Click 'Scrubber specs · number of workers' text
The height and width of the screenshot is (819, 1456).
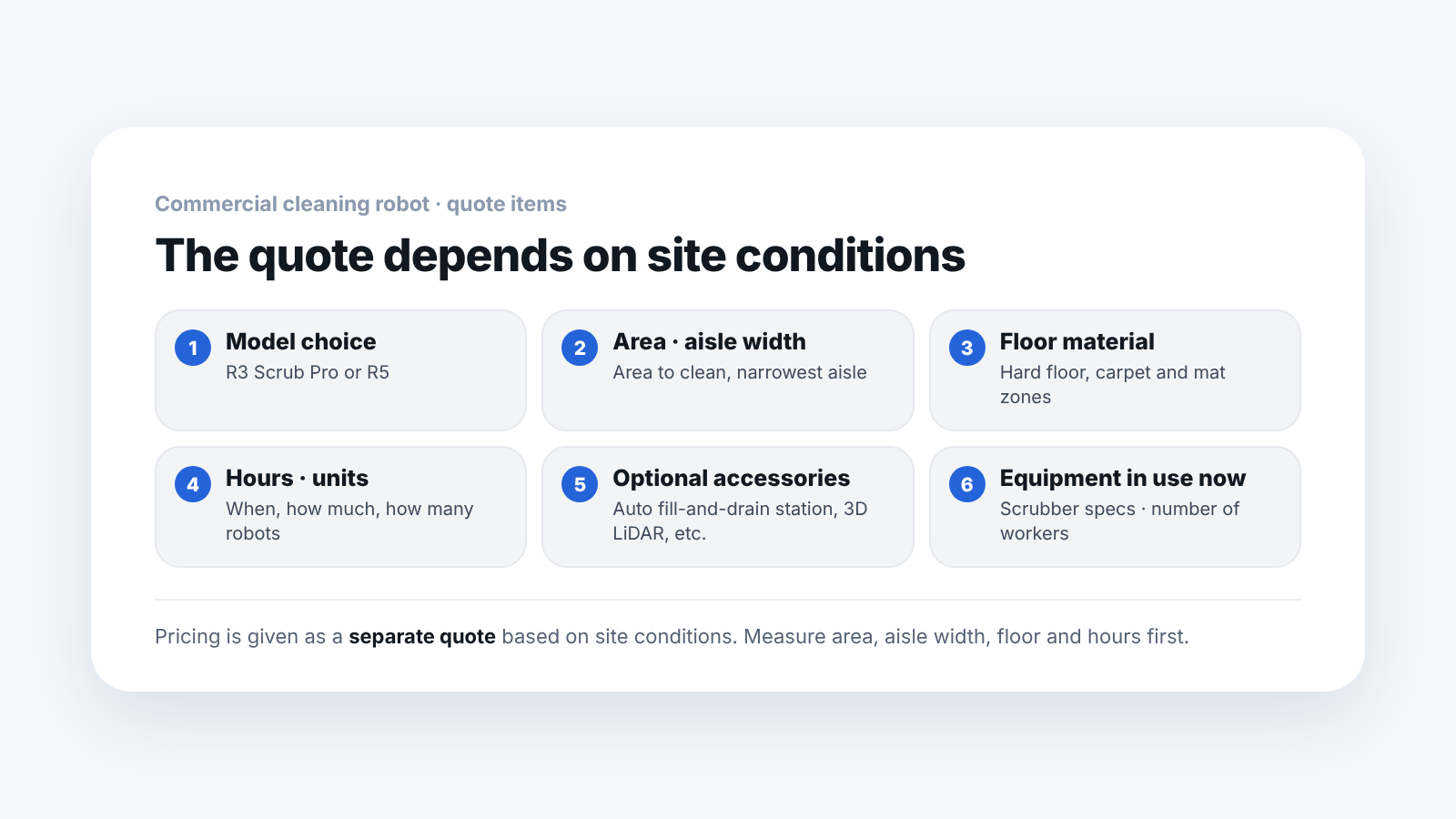(1119, 521)
